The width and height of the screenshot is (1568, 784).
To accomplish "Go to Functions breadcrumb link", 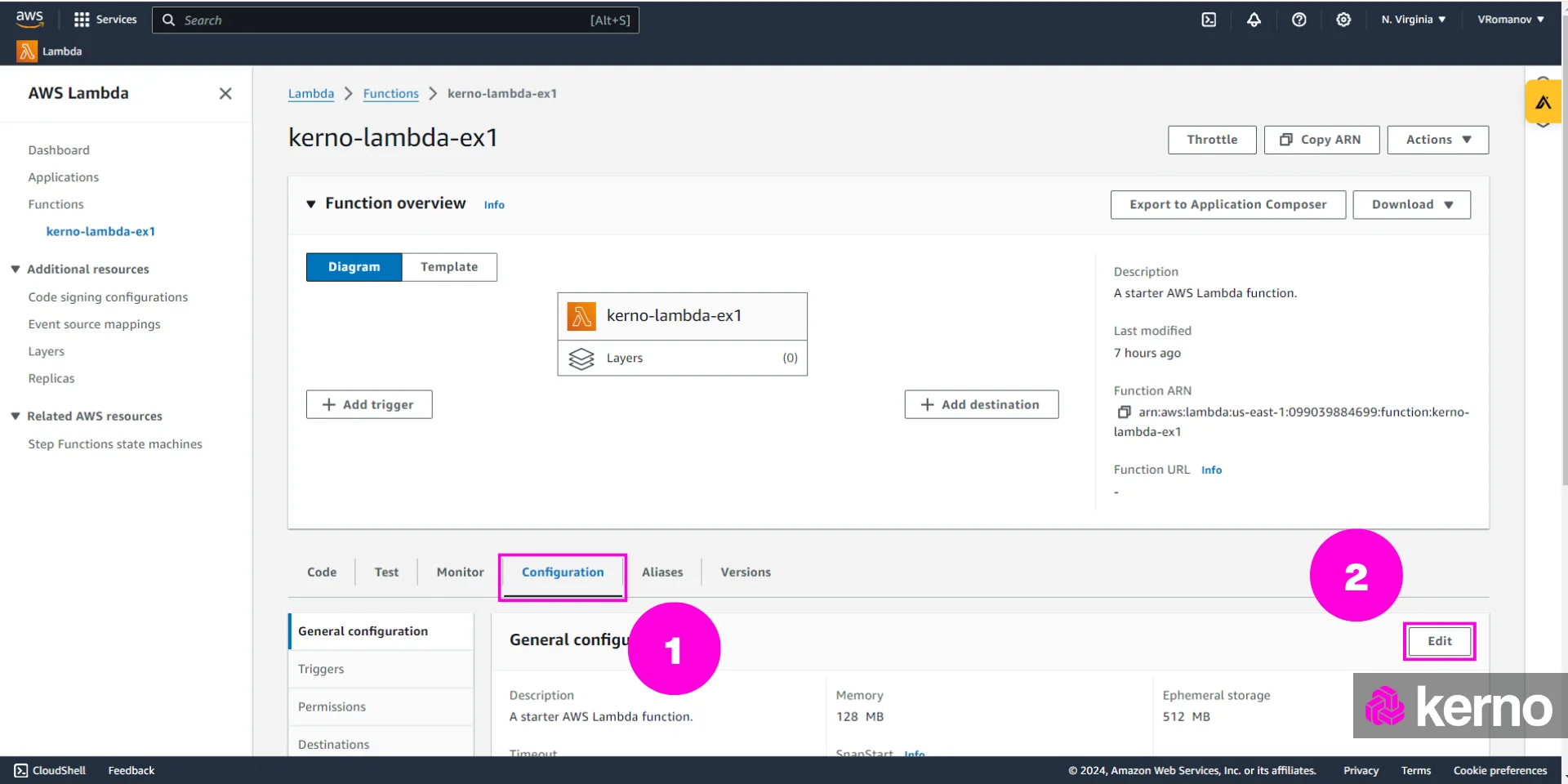I will point(390,94).
